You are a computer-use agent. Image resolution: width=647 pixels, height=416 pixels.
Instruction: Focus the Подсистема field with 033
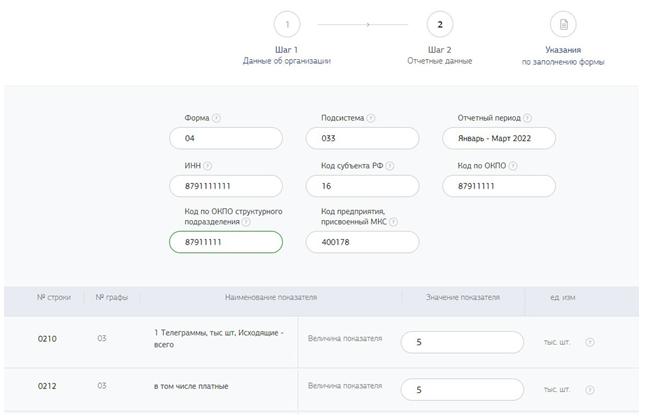pos(362,139)
